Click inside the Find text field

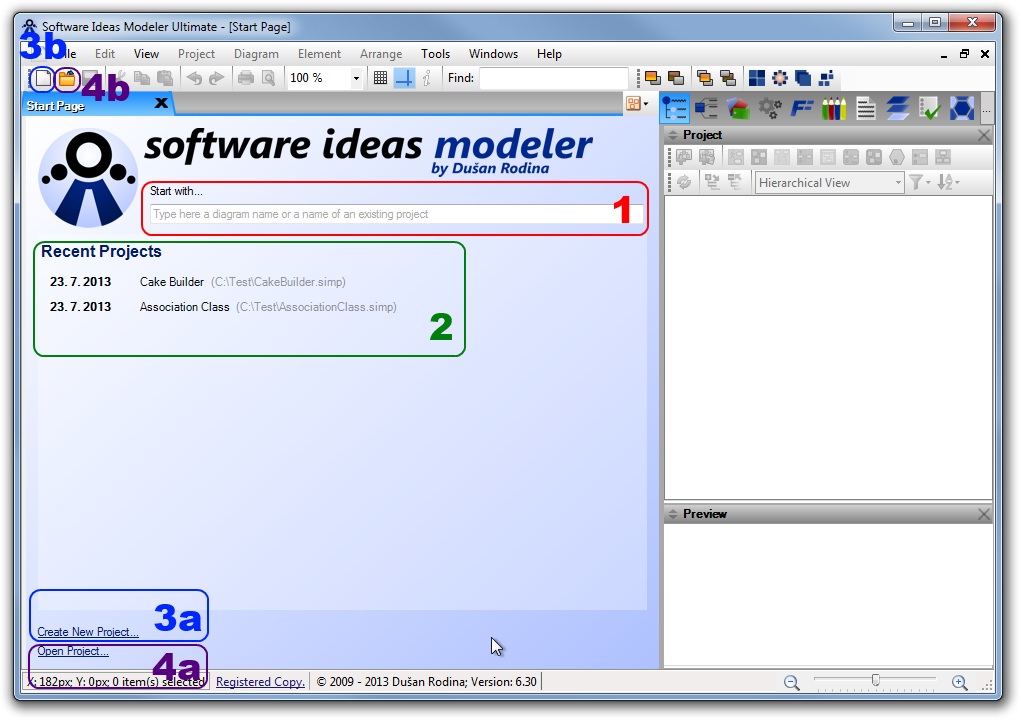coord(553,78)
